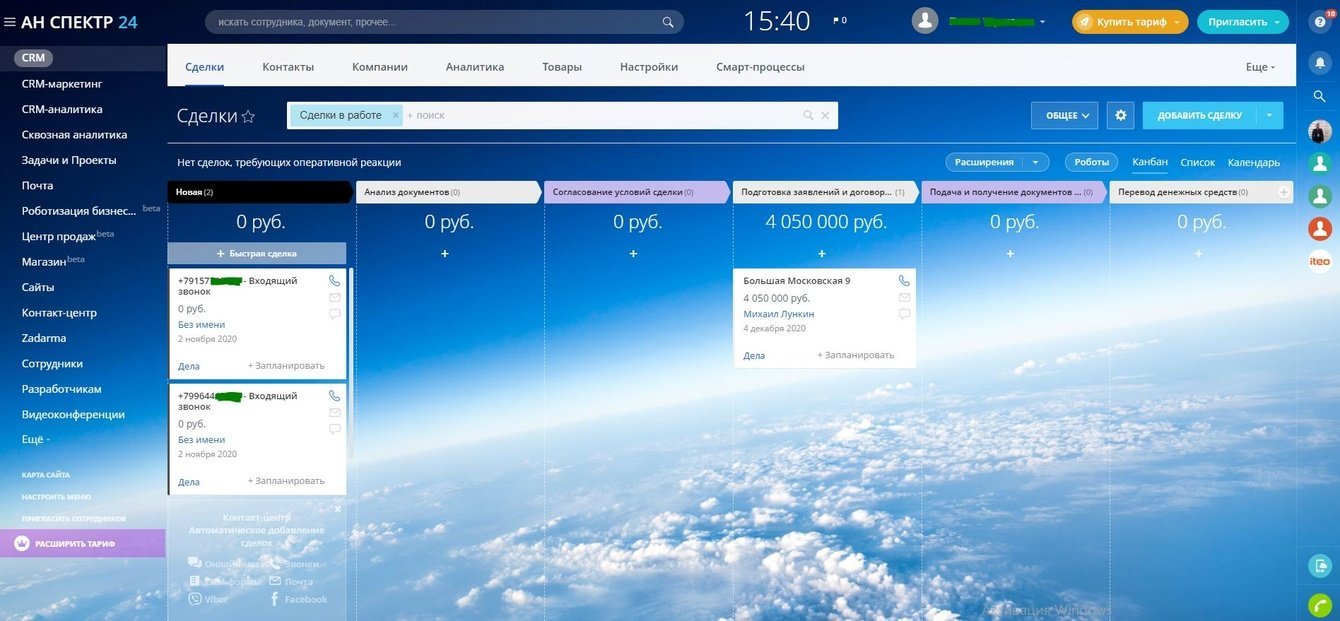Focus the top global search field
Screen dimensions: 1340x621
point(444,21)
